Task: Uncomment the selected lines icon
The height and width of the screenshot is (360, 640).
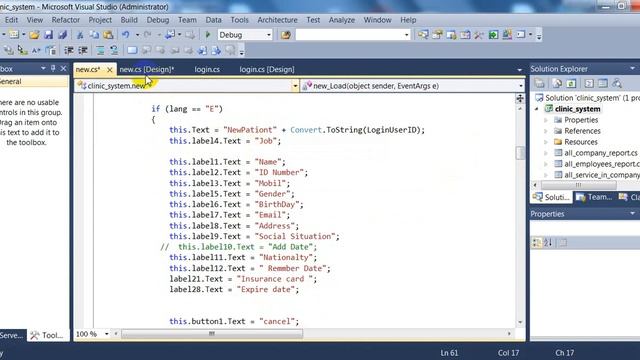Action: 114,50
